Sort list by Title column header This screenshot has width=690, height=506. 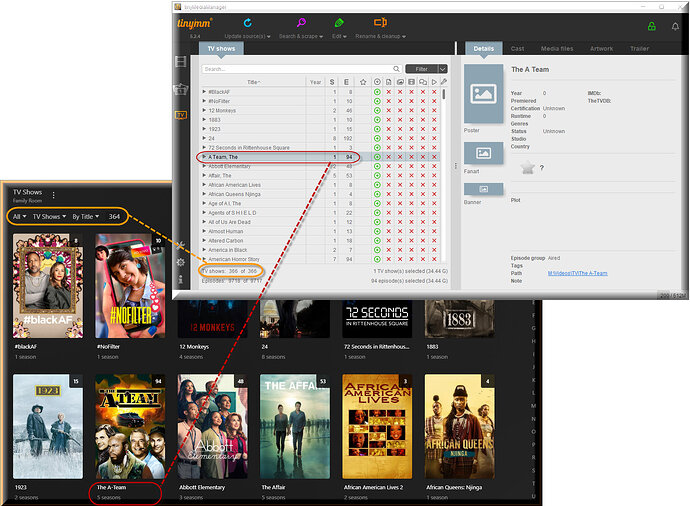pos(253,82)
